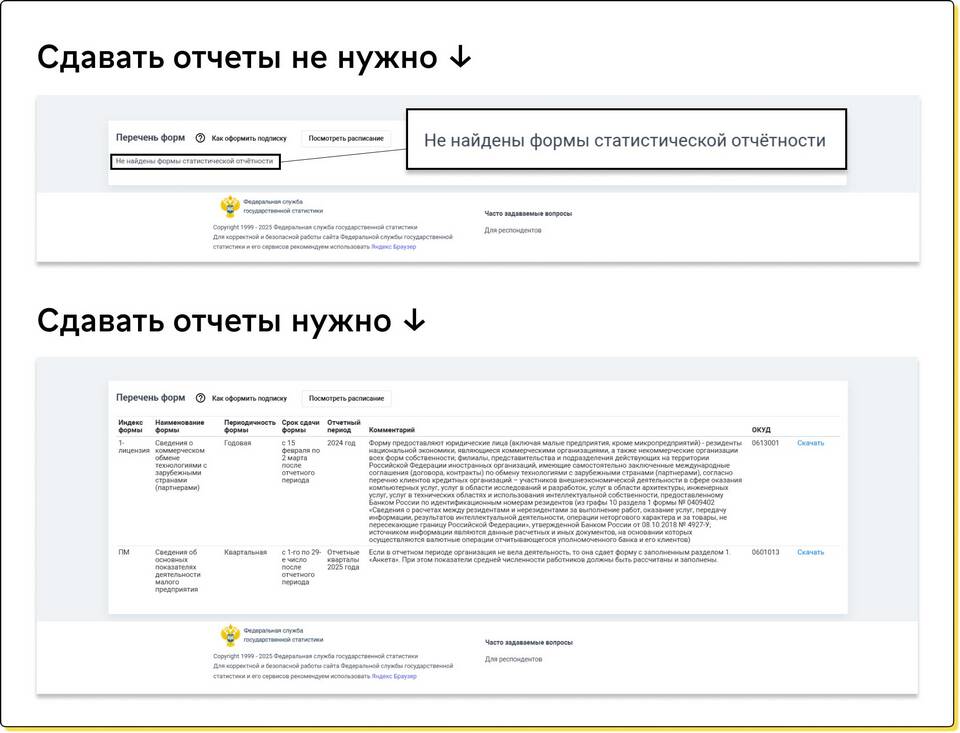Select OKUD code 0613001 in the table
Viewport: 960px width, 733px height.
click(765, 443)
